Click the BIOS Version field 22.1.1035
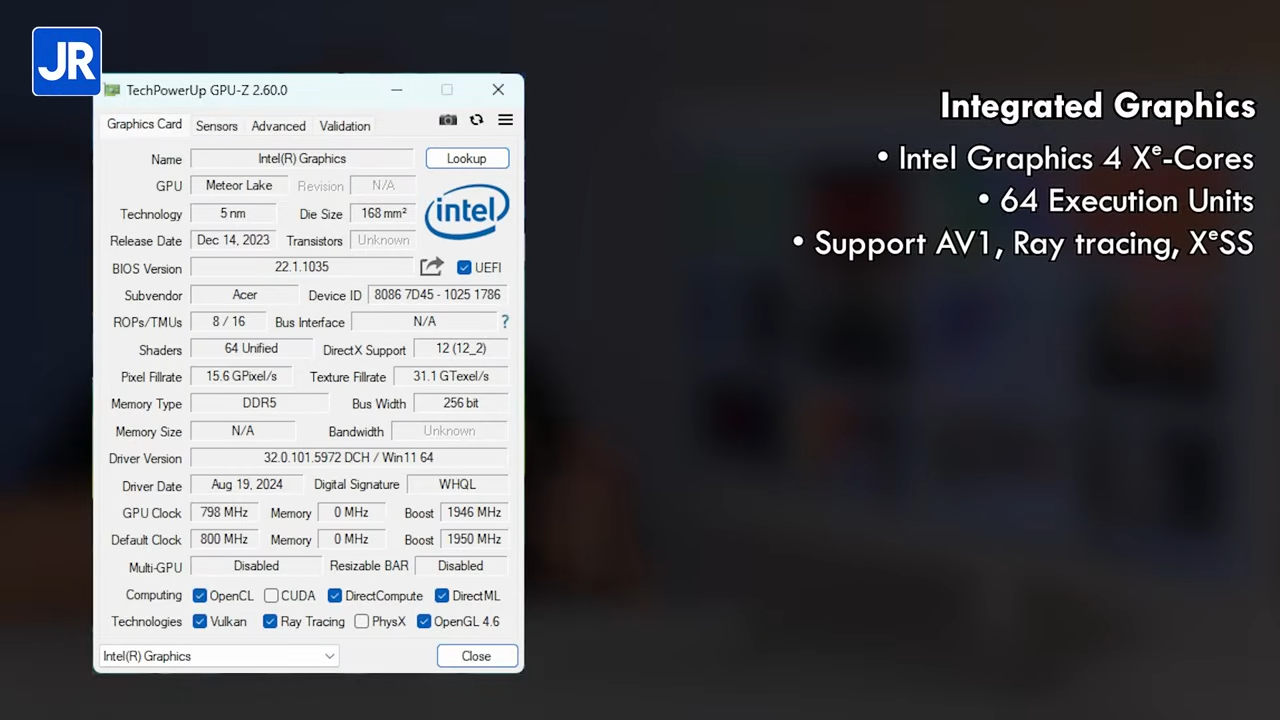1280x720 pixels. (302, 267)
